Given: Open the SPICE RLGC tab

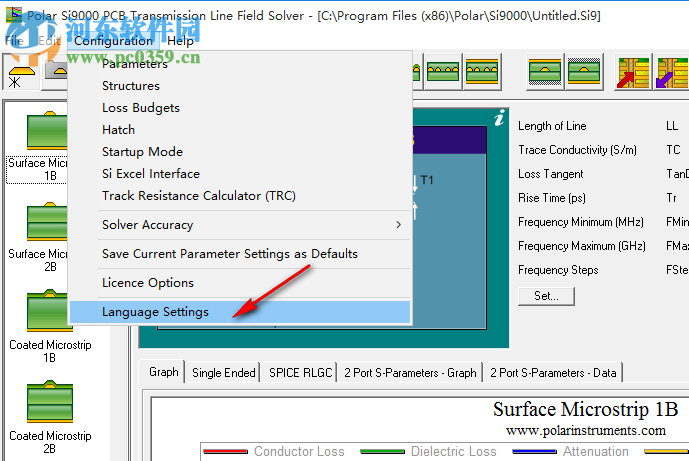Looking at the screenshot, I should (301, 373).
